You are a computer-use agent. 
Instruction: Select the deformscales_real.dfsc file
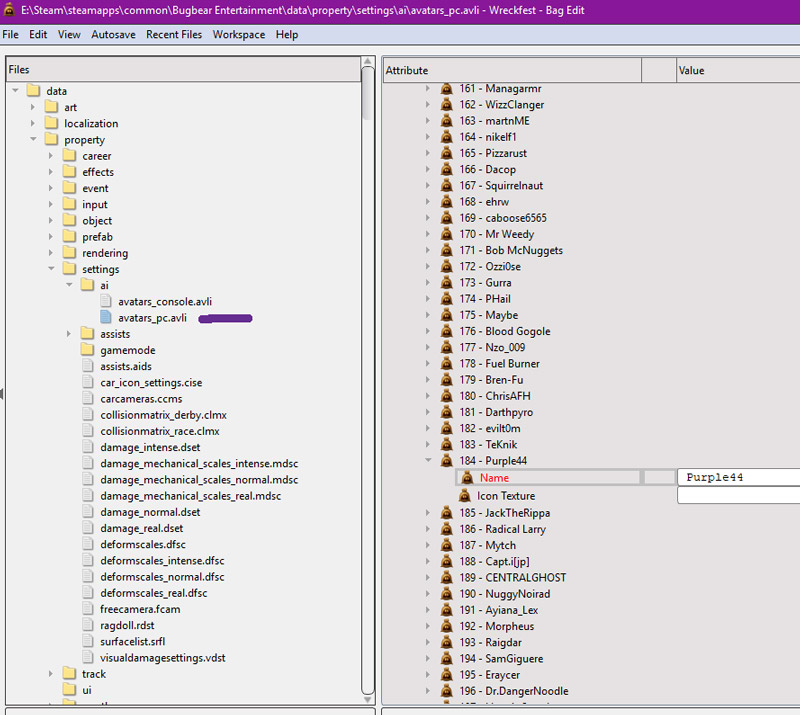point(154,593)
